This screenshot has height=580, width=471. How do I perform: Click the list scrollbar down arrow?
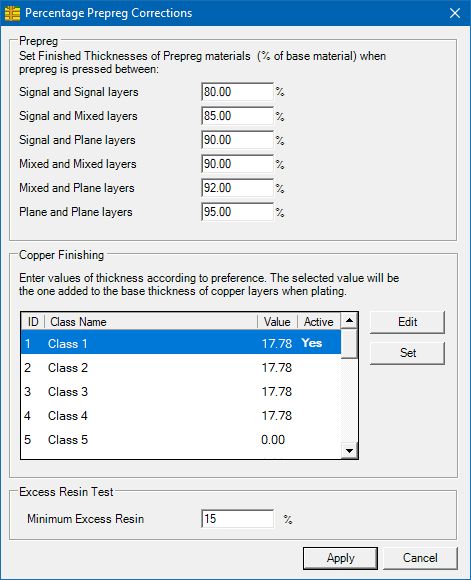click(x=349, y=451)
